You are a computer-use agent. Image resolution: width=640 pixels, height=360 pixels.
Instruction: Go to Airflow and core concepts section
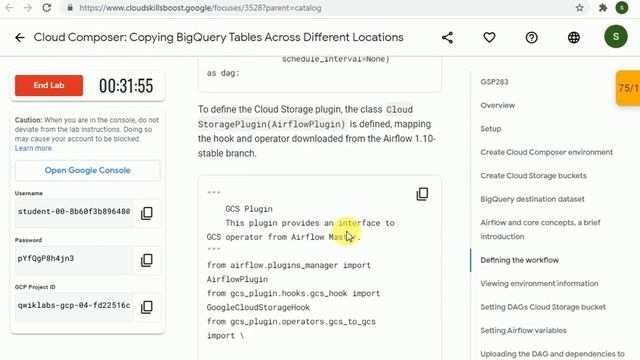click(540, 229)
